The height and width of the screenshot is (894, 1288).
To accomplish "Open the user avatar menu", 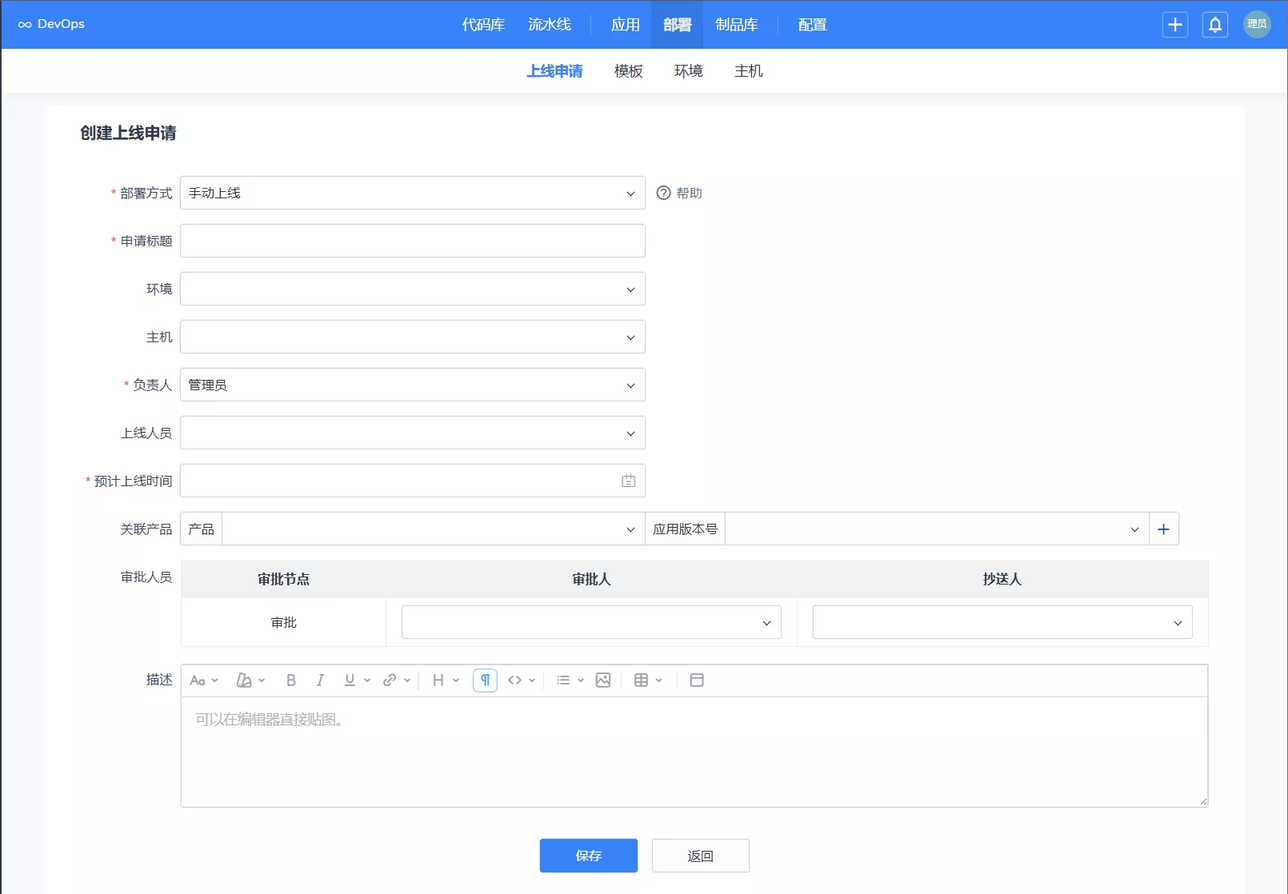I will (1257, 24).
